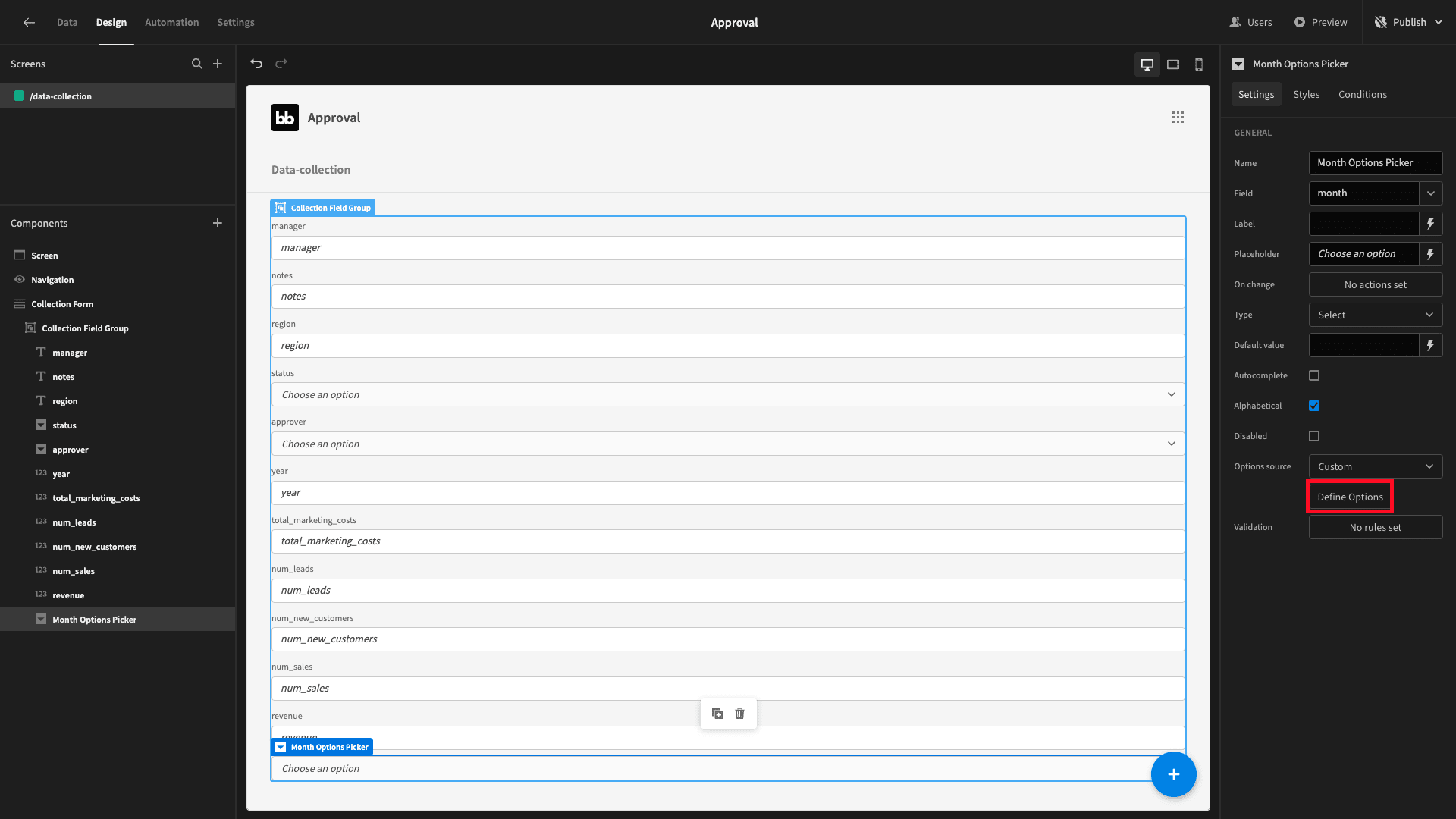Add a new component with plus icon

point(218,223)
